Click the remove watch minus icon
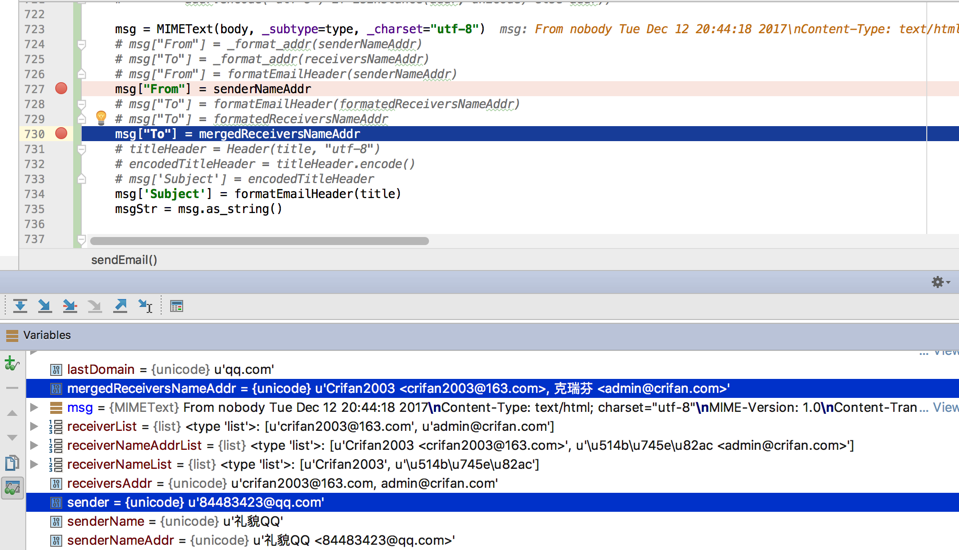This screenshot has height=550, width=959. point(12,388)
